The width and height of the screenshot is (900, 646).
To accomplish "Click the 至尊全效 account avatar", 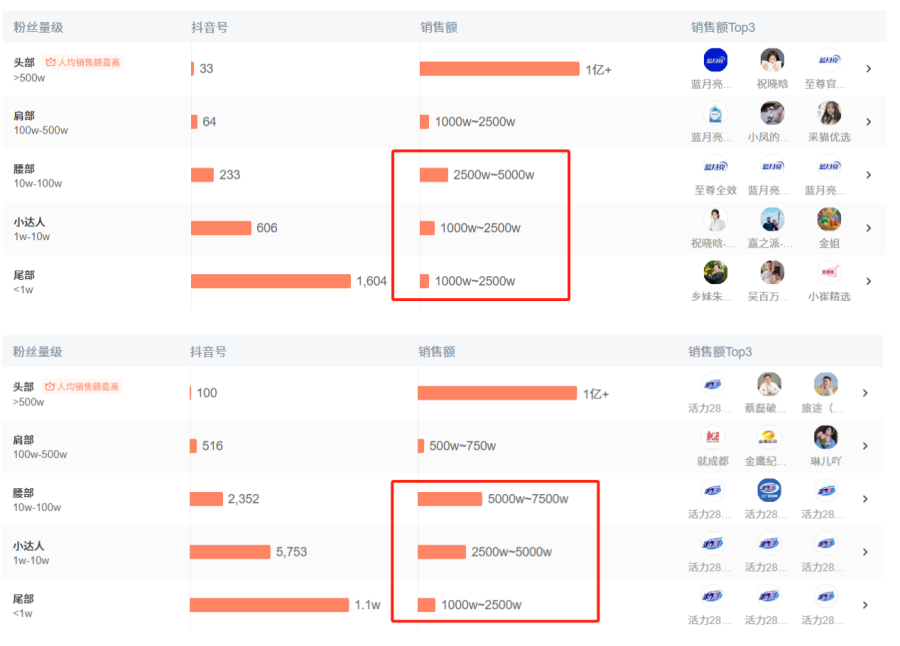I will pos(715,166).
